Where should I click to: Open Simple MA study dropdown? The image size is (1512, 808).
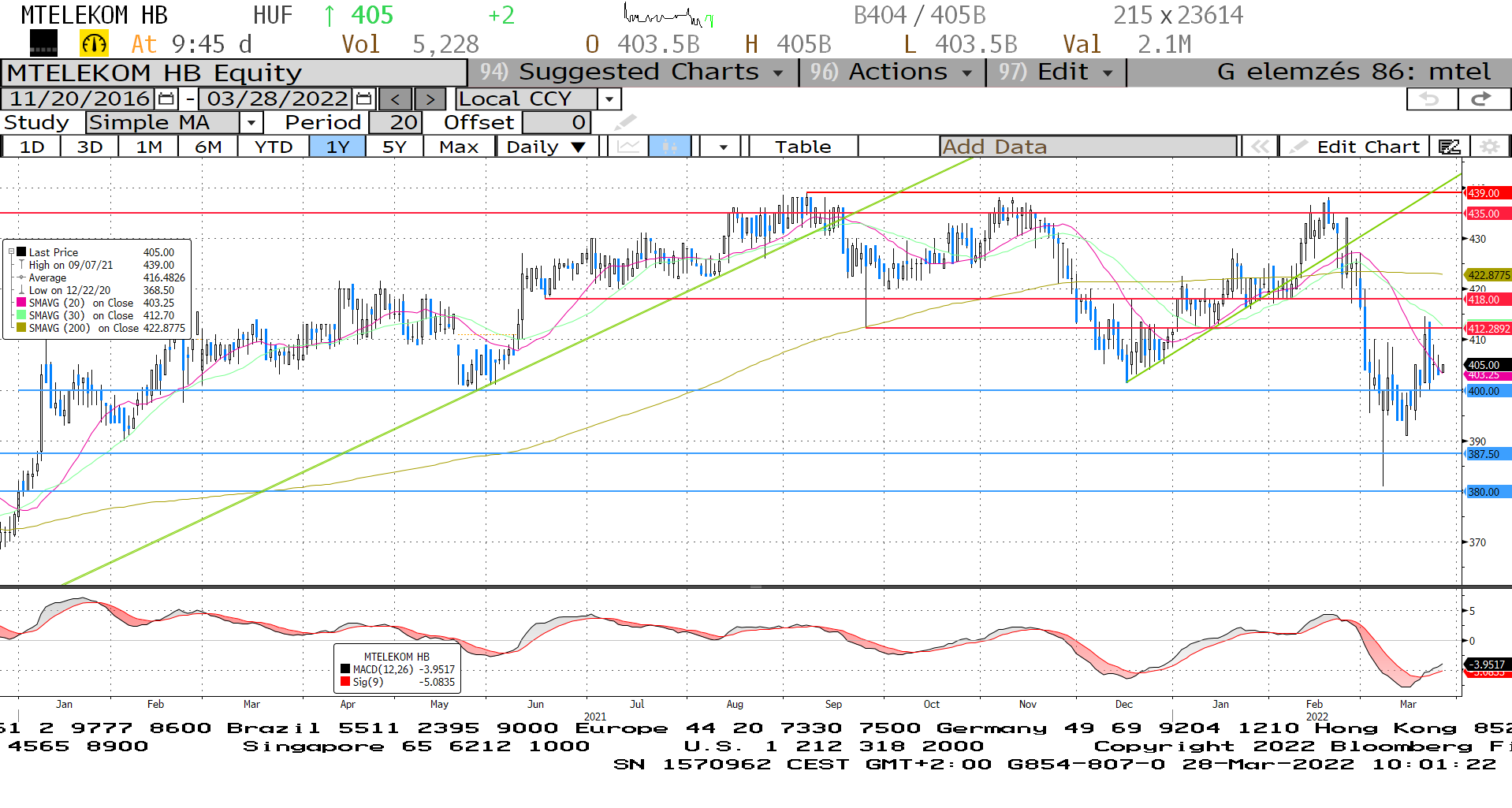(251, 122)
